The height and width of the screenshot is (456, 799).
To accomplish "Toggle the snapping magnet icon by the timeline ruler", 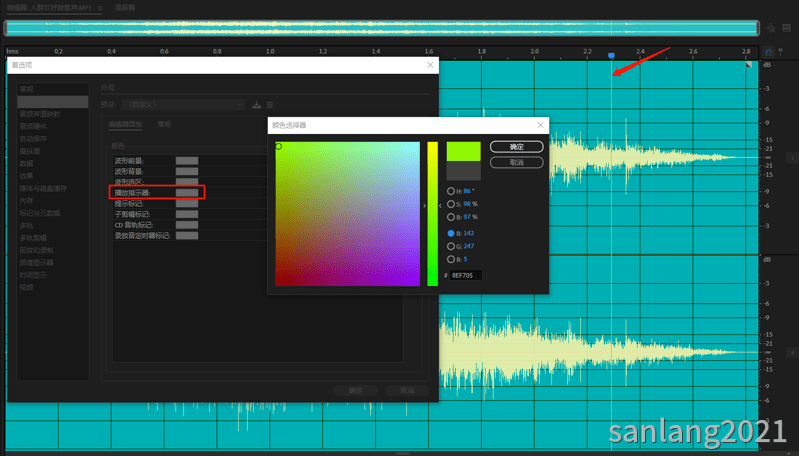I will pyautogui.click(x=768, y=52).
